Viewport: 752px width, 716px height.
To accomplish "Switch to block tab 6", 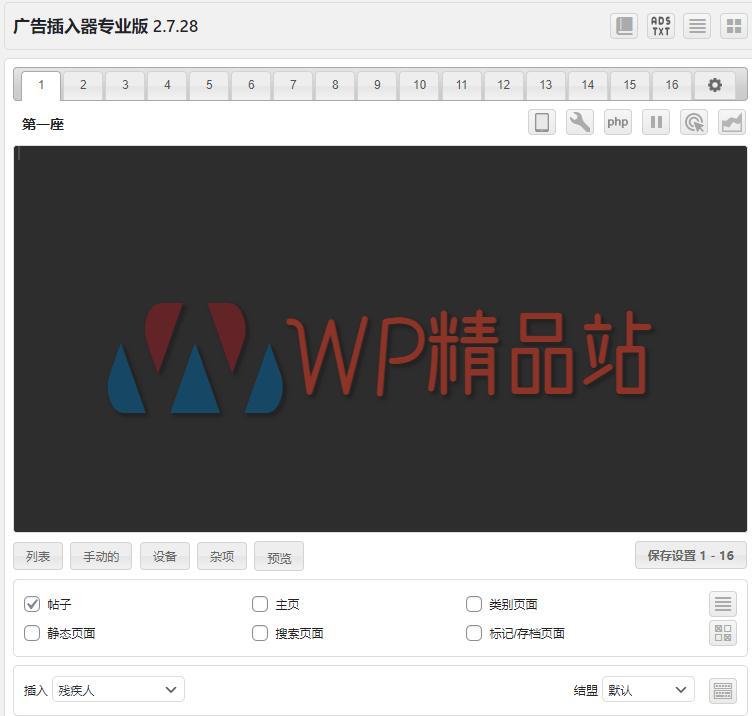I will point(251,85).
